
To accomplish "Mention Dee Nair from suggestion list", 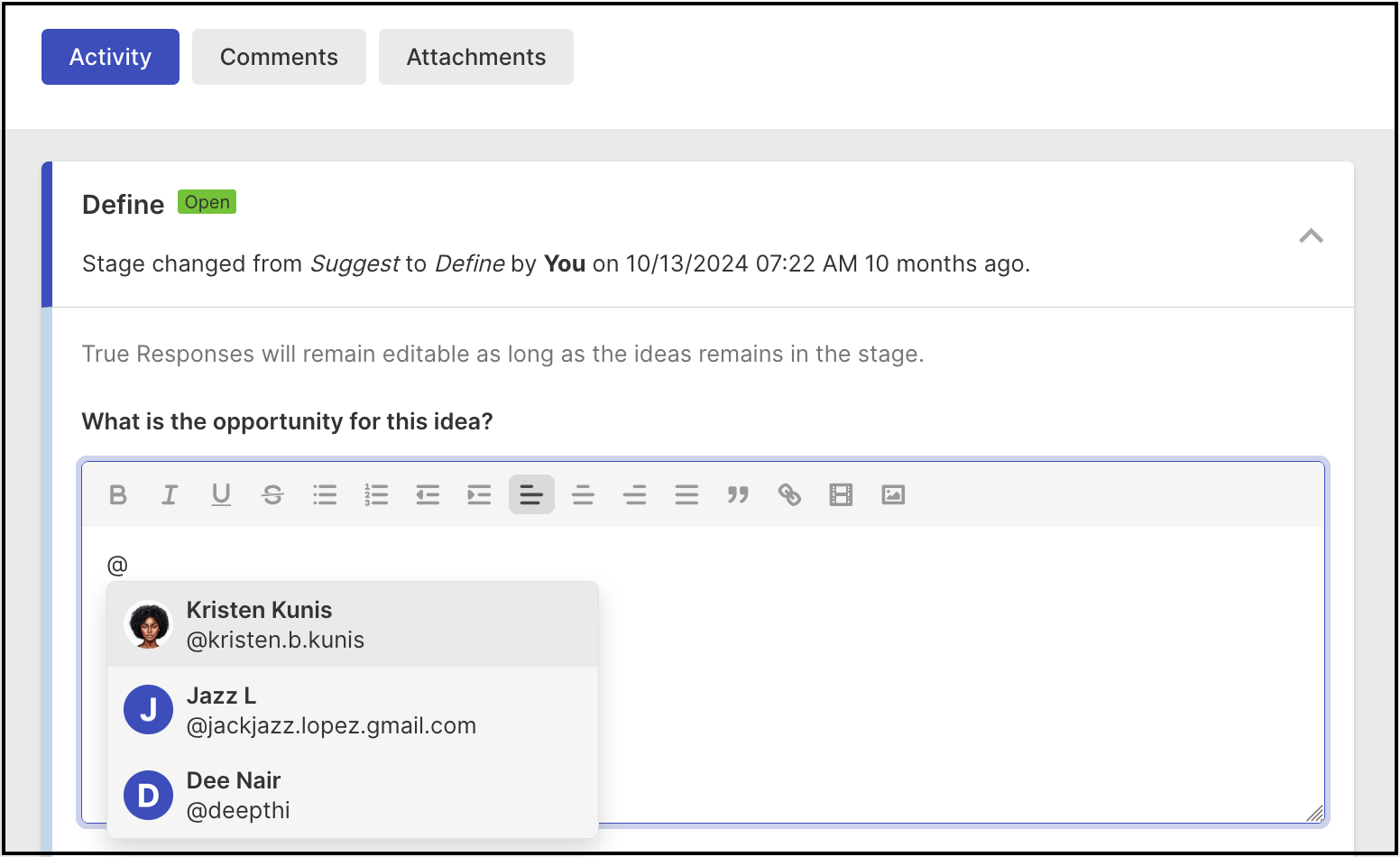I will pos(353,795).
